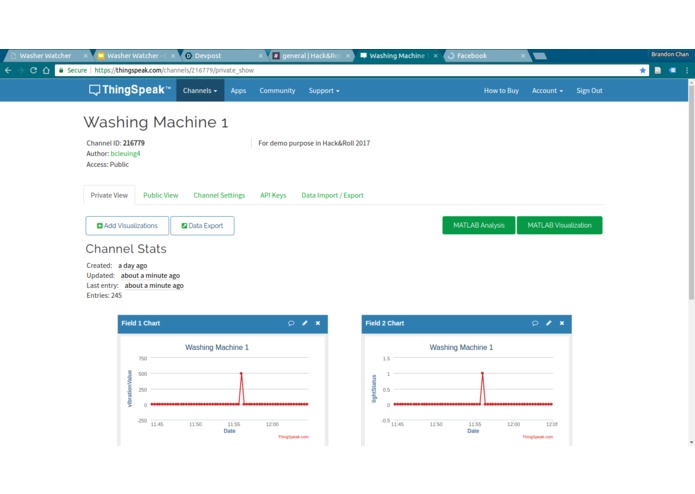Click the peak data point in Field 2 chart
695x494 pixels.
[x=482, y=373]
